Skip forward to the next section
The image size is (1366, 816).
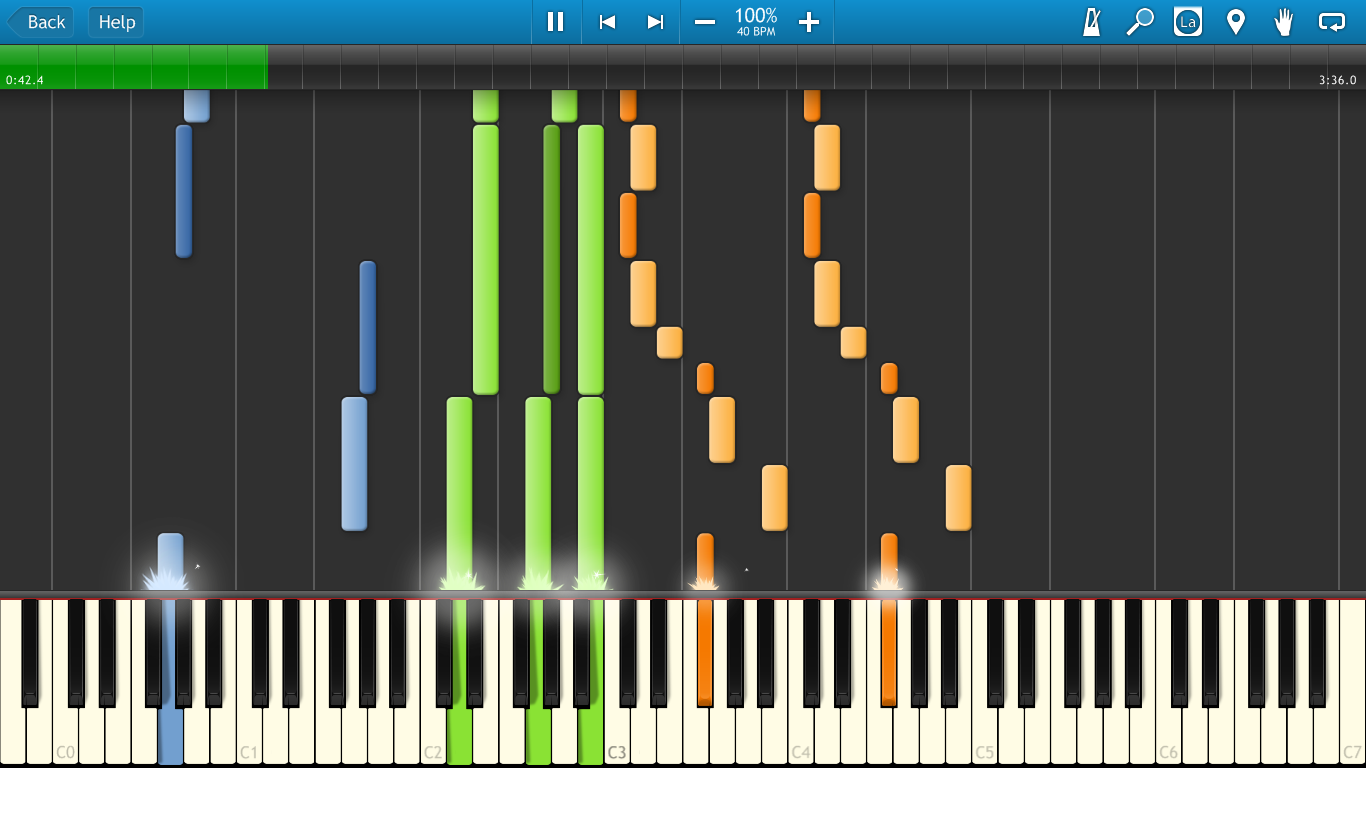pyautogui.click(x=655, y=22)
